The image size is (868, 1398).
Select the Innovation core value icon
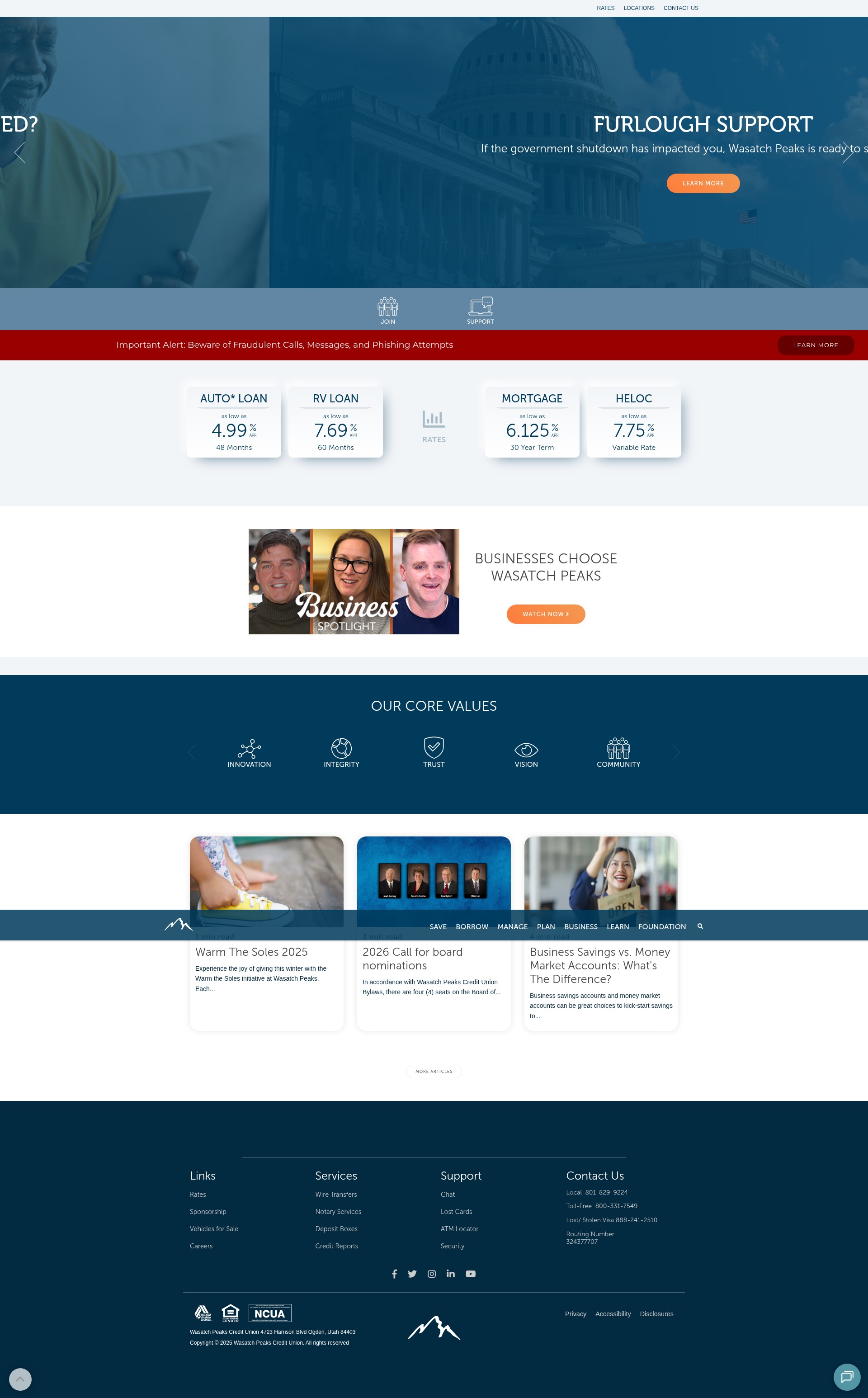tap(249, 749)
